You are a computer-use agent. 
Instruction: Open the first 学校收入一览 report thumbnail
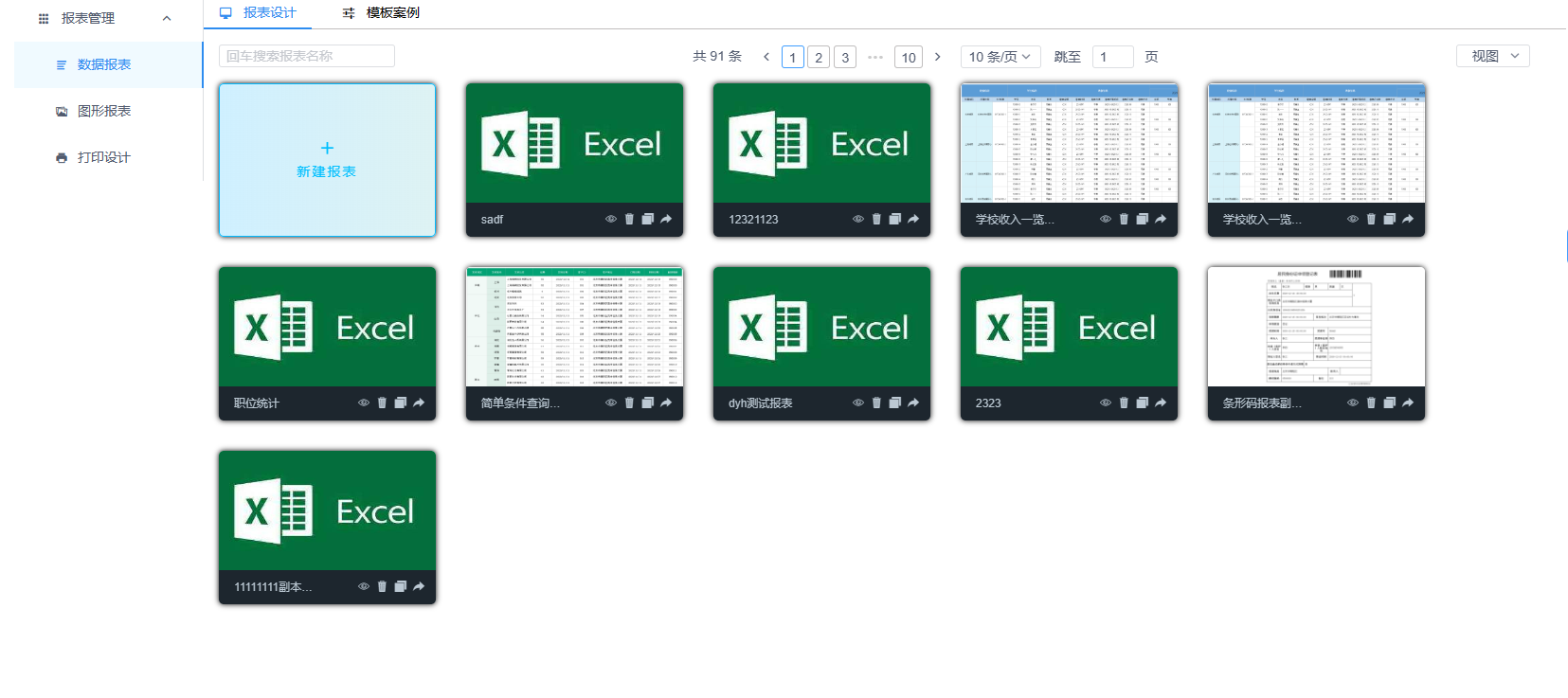click(x=1069, y=143)
